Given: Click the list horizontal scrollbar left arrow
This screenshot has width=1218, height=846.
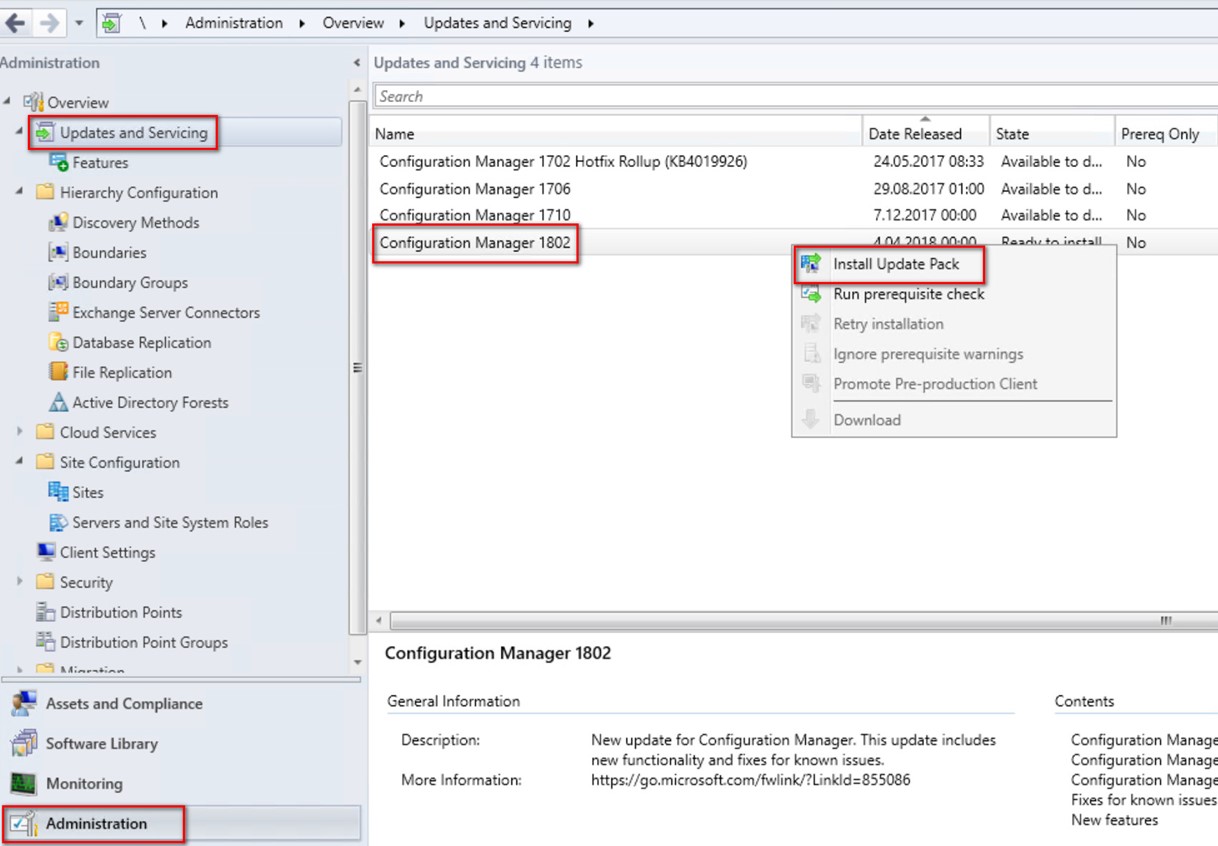Looking at the screenshot, I should click(379, 621).
